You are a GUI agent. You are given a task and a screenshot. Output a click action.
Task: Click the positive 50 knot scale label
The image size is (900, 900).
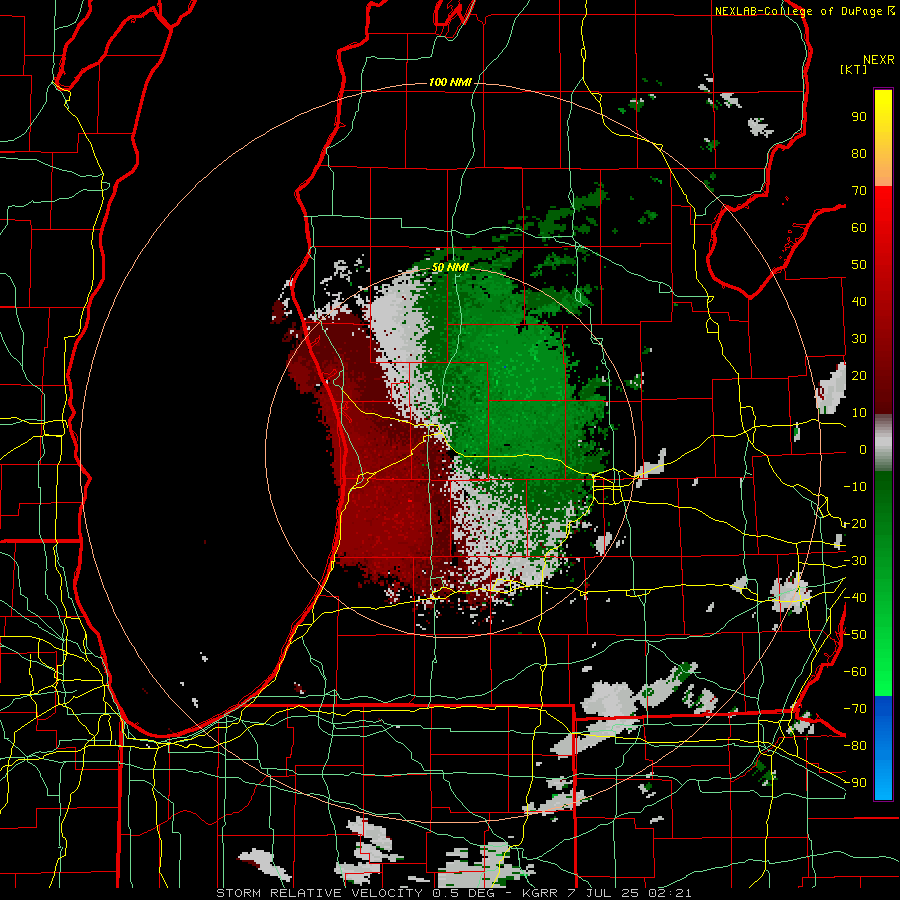point(859,265)
